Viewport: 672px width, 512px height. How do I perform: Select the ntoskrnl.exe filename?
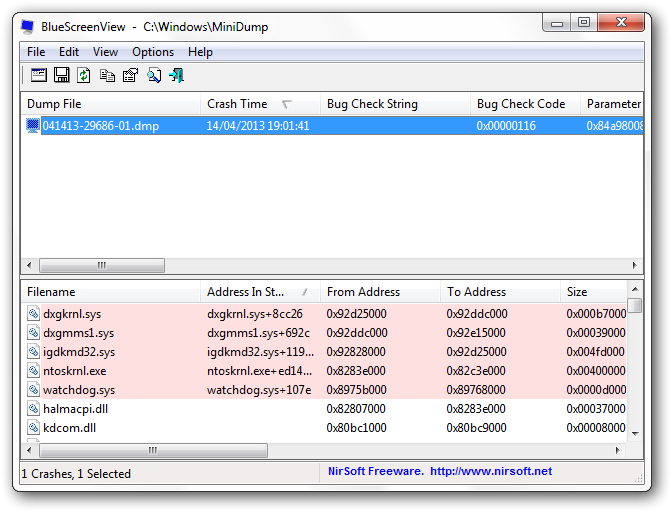pos(75,371)
